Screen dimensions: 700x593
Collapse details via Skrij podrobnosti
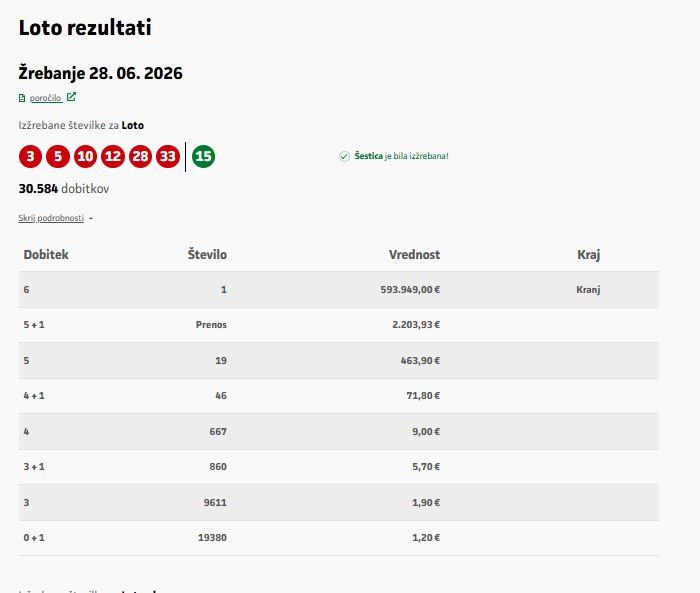coord(51,218)
